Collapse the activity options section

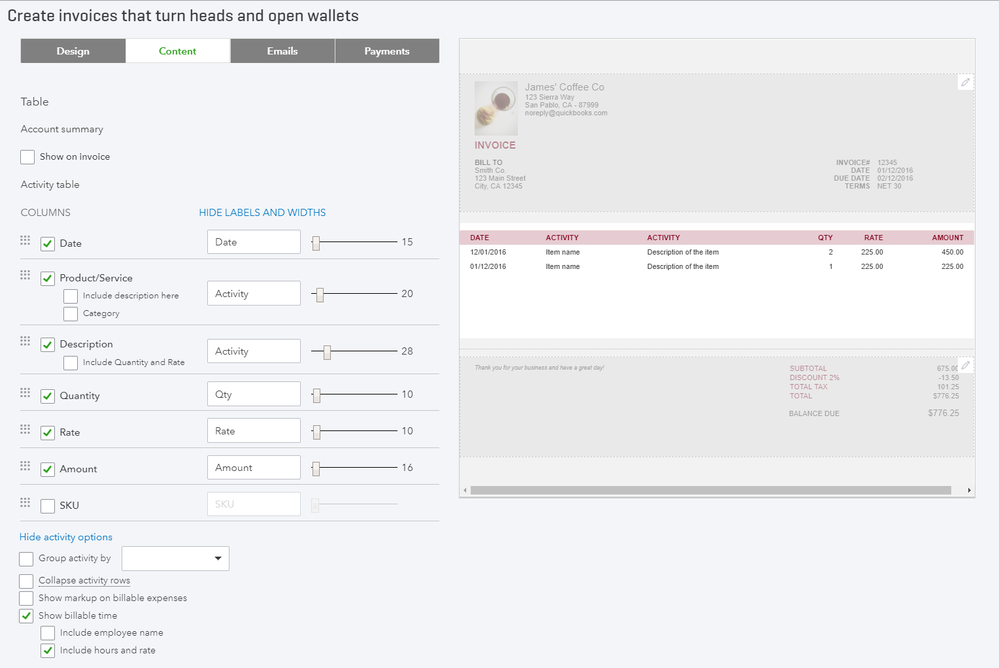pos(65,536)
